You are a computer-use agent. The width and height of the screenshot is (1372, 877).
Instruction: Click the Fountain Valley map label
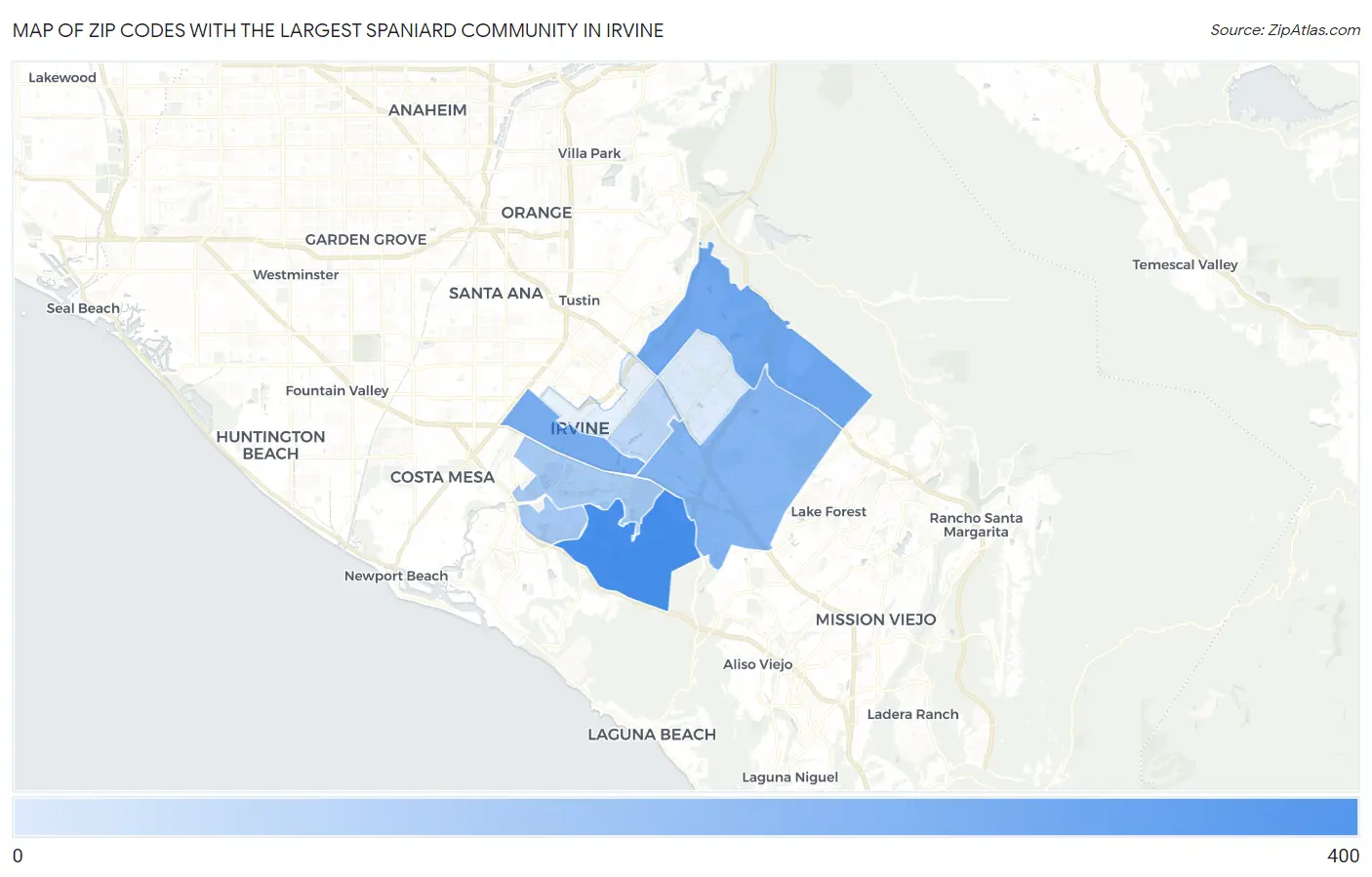click(337, 390)
